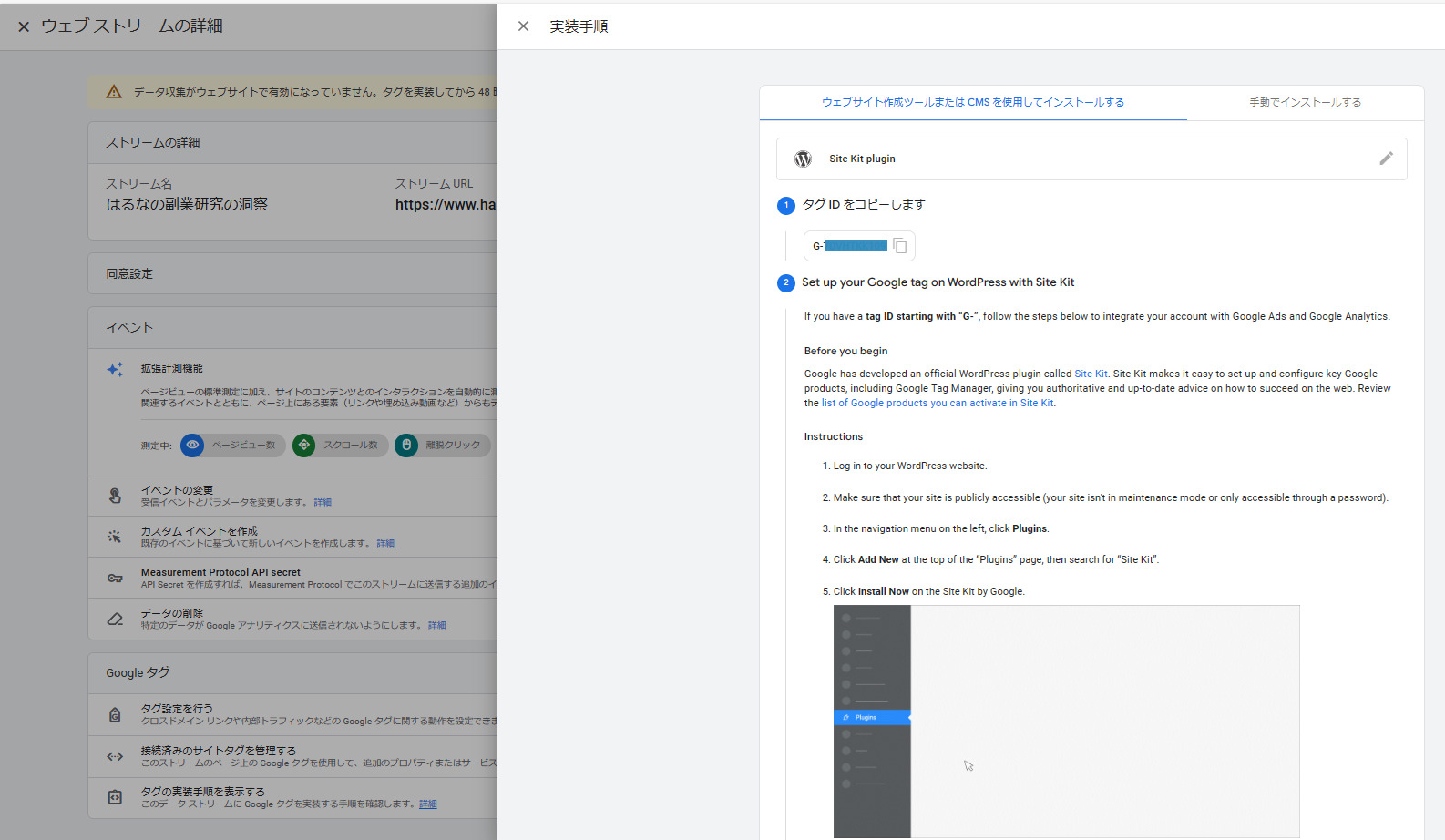Click the スクロール数 green icon
Viewport: 1445px width, 840px height.
304,445
